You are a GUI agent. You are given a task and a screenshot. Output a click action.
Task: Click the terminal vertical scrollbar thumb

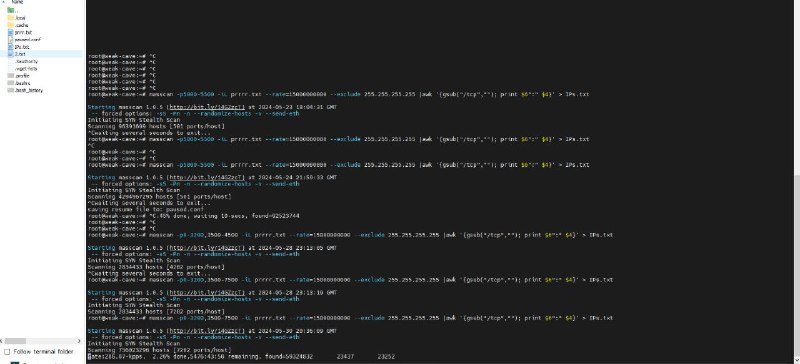pyautogui.click(x=796, y=265)
